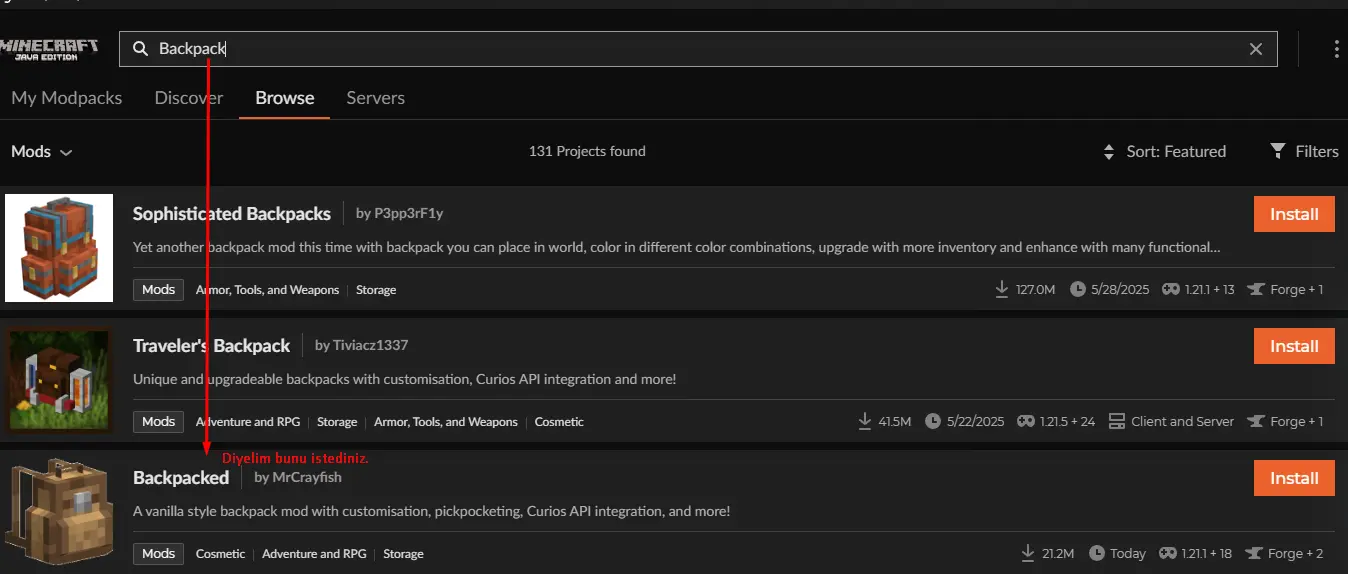
Task: Select Armor, Tools, and Weapons on Sophisticated Backpacks
Action: coord(267,290)
